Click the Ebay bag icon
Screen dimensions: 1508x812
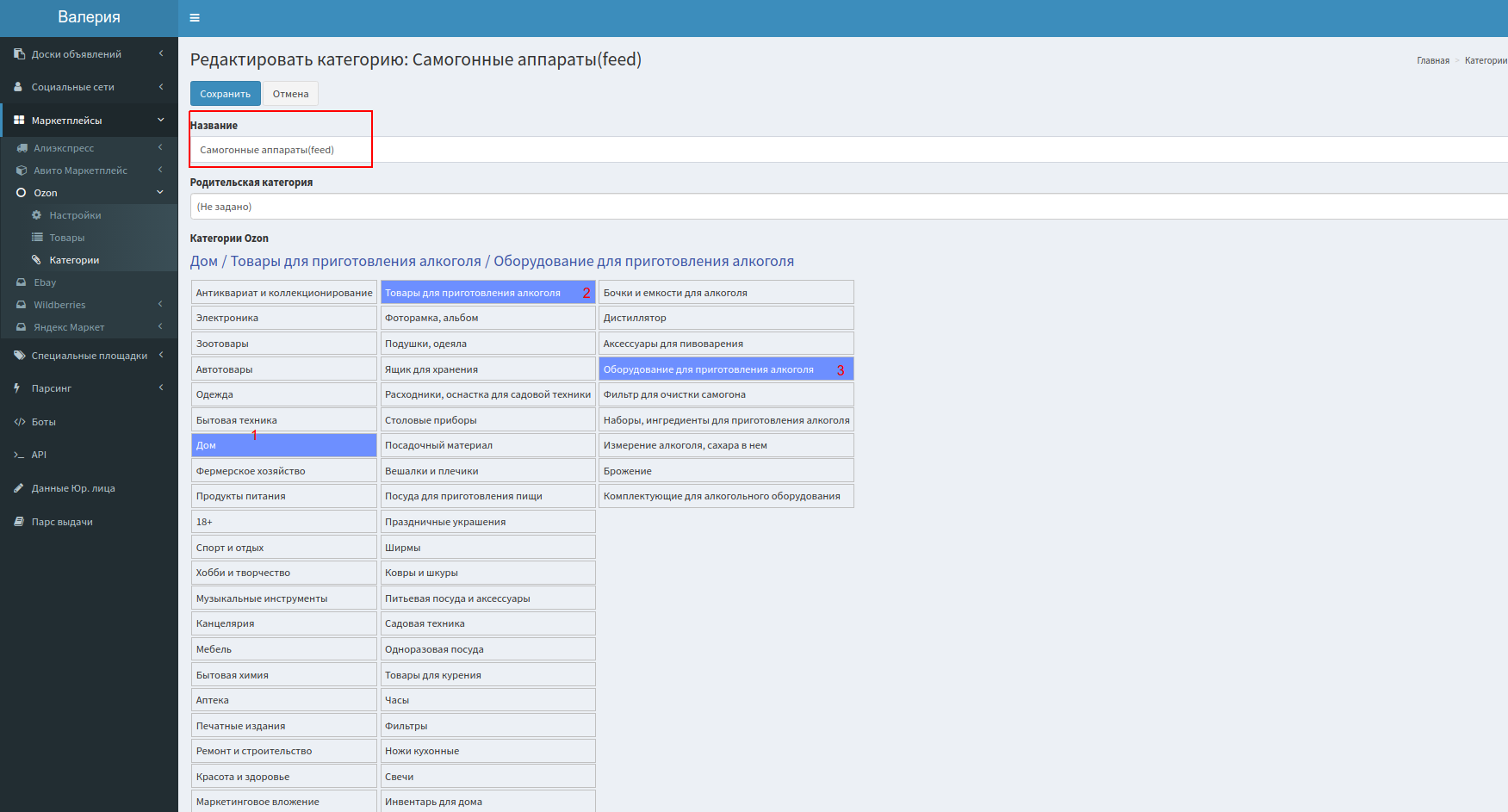(x=22, y=282)
